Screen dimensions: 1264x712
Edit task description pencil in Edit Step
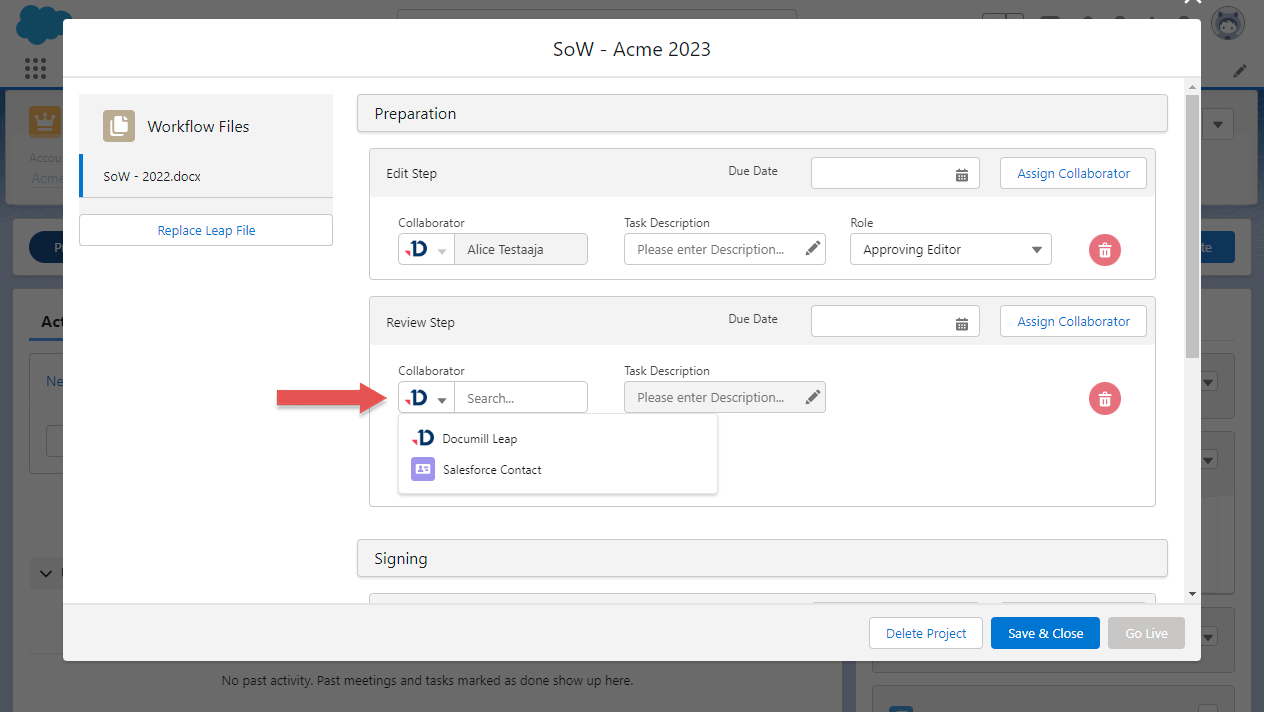[x=813, y=249]
